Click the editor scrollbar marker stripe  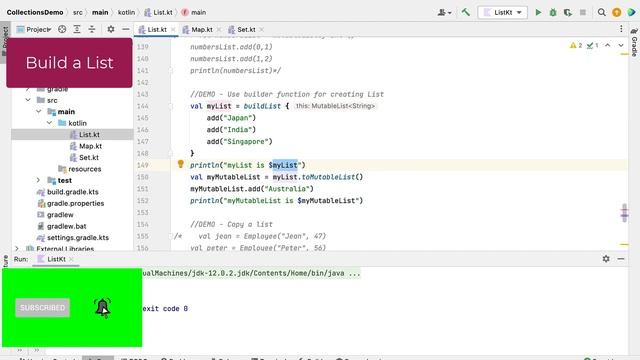624,213
